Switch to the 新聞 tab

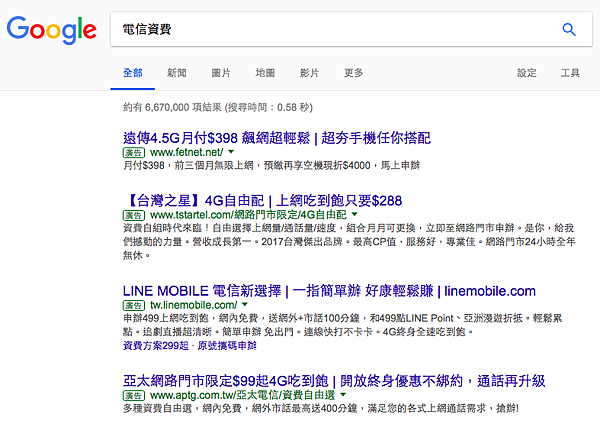[x=177, y=73]
